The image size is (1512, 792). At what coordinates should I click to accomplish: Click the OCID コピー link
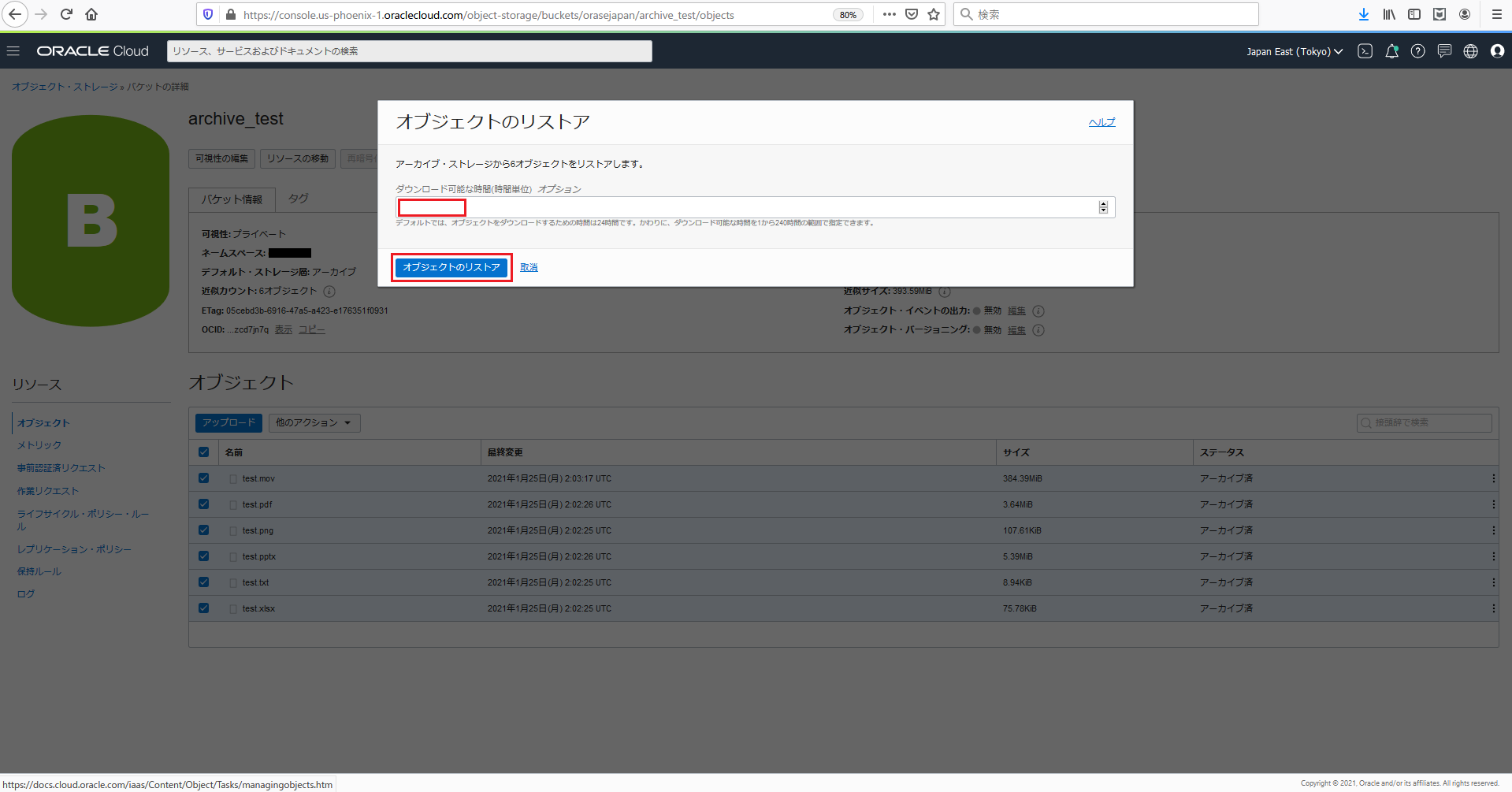(x=311, y=329)
